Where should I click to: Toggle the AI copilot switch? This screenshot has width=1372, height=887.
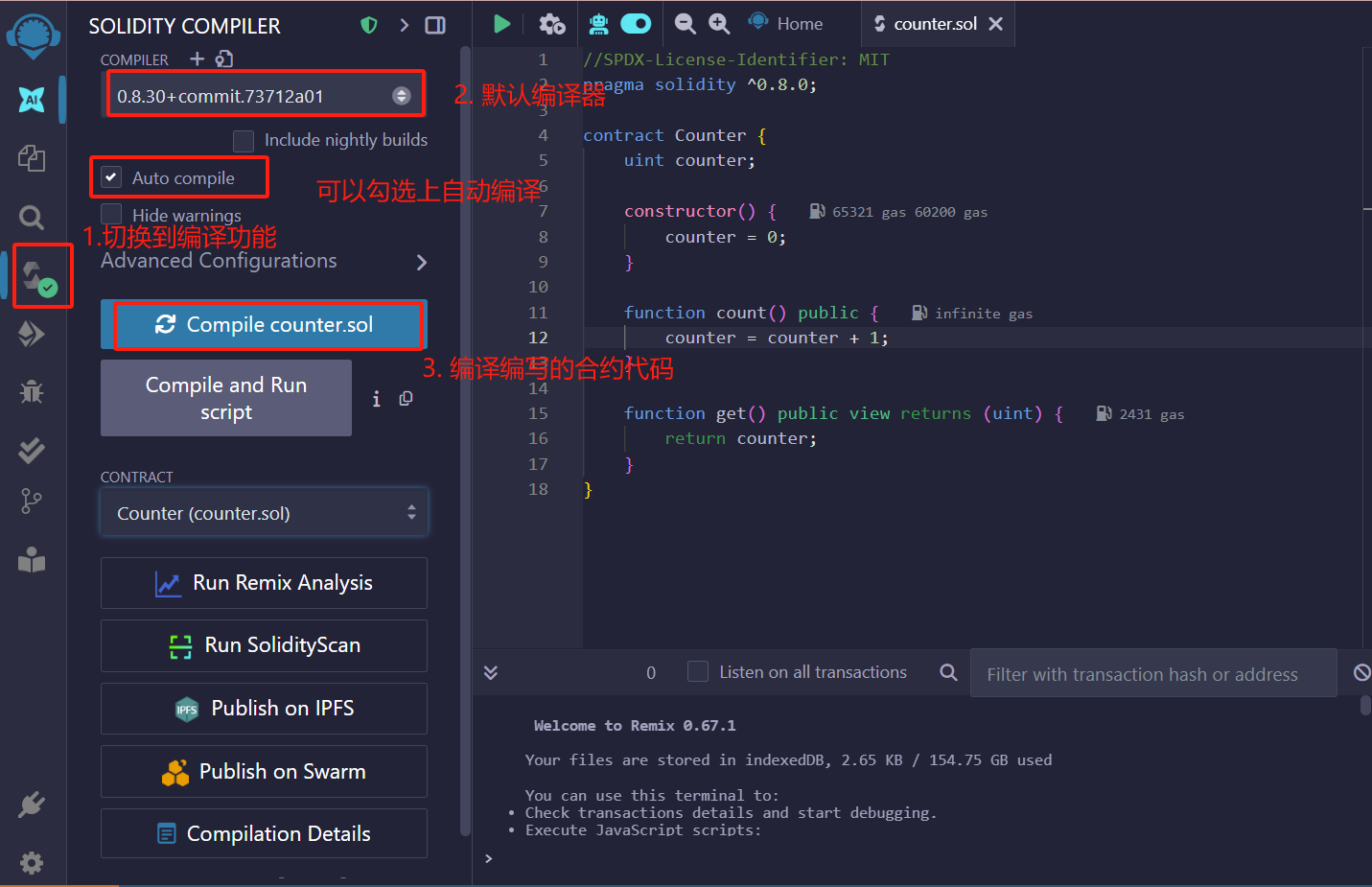point(636,23)
